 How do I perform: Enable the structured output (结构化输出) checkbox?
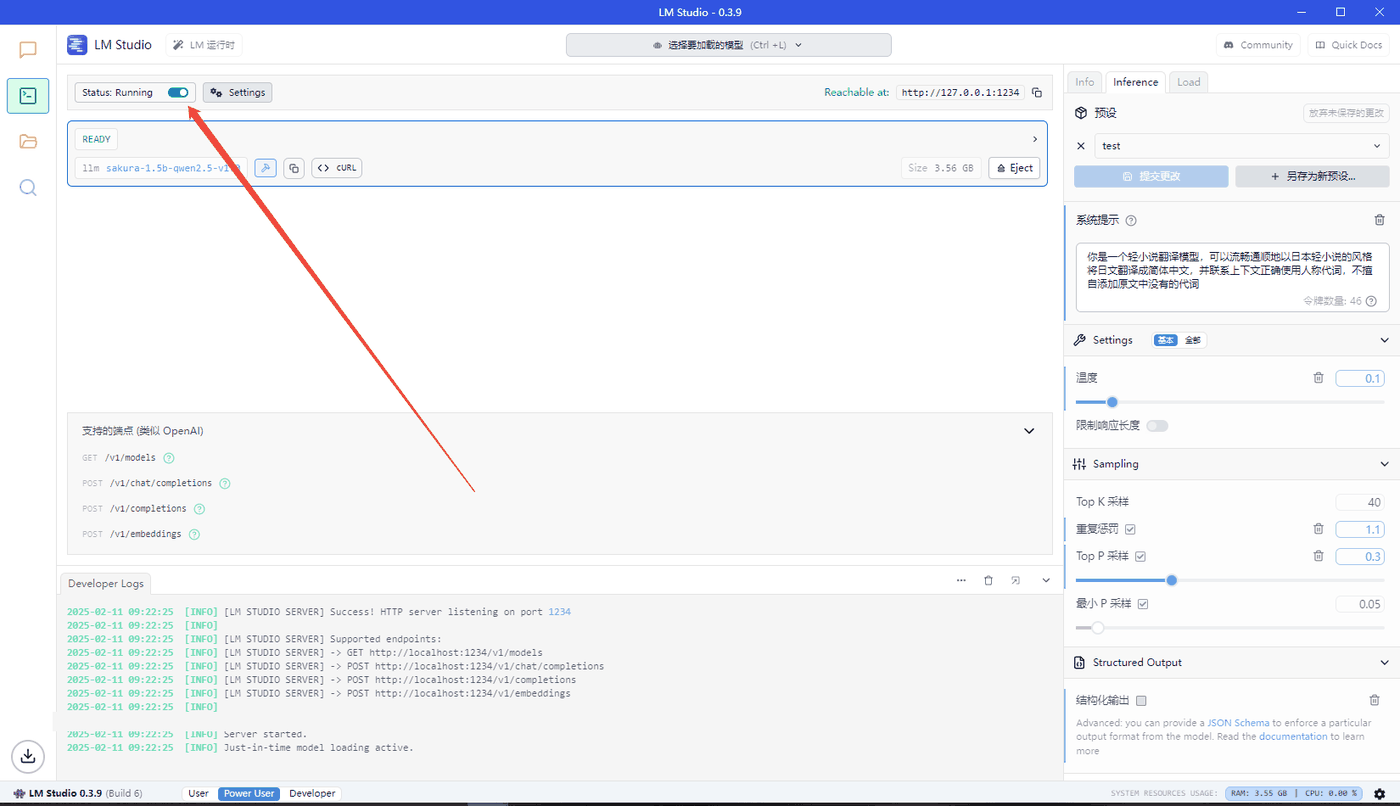point(1142,701)
